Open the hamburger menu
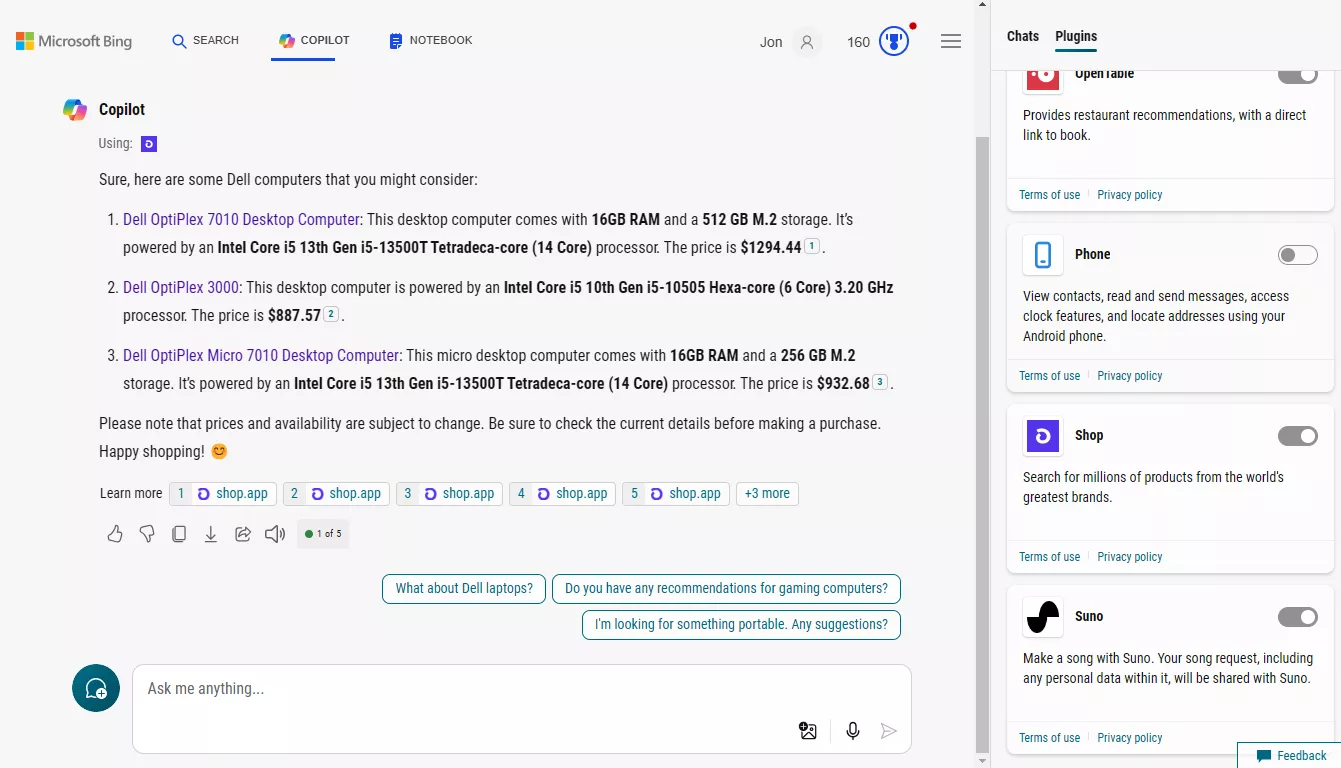1341x768 pixels. pyautogui.click(x=951, y=42)
